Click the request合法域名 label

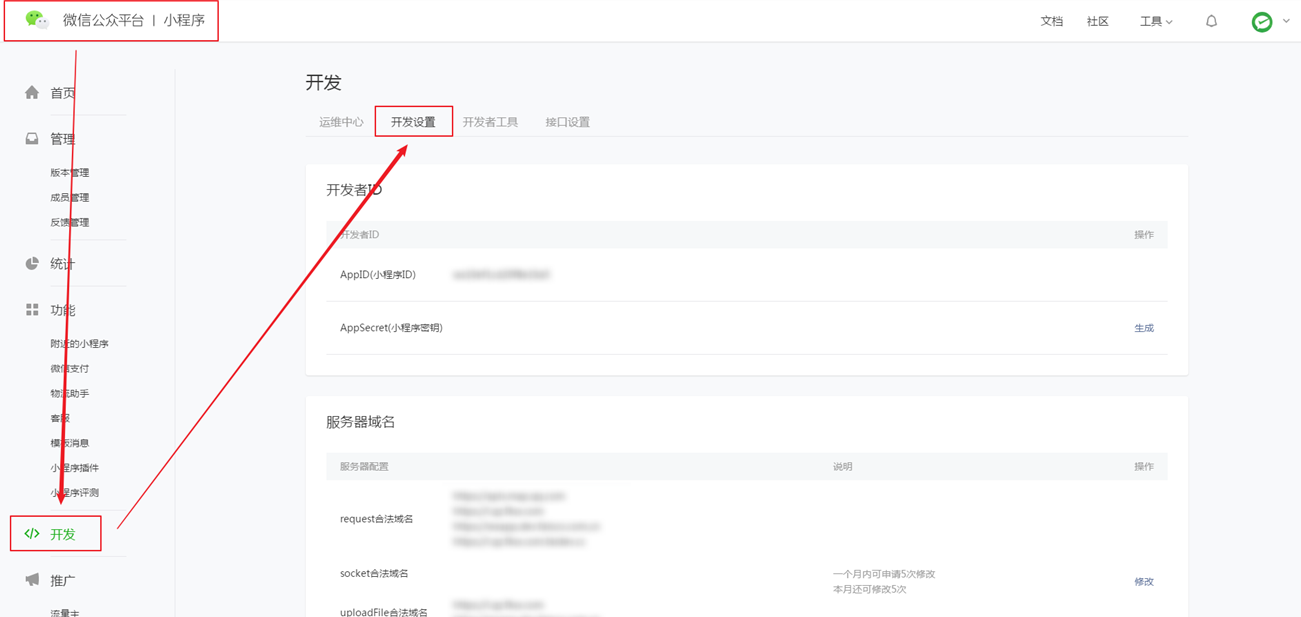click(377, 519)
